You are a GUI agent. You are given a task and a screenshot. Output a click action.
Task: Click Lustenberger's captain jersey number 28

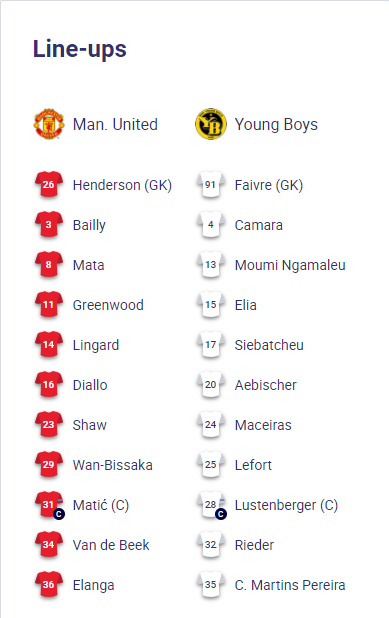212,505
